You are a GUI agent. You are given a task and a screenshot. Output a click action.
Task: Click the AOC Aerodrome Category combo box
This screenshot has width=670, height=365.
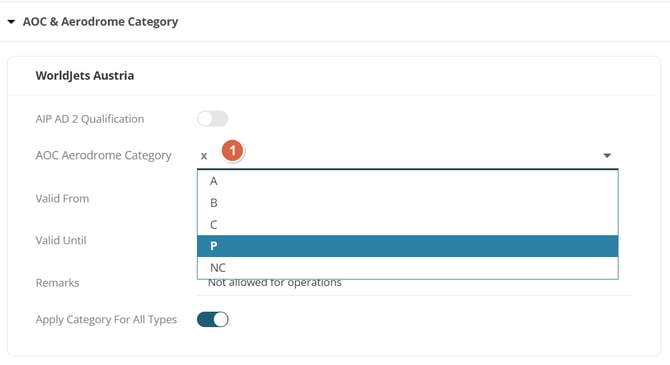[x=408, y=156]
